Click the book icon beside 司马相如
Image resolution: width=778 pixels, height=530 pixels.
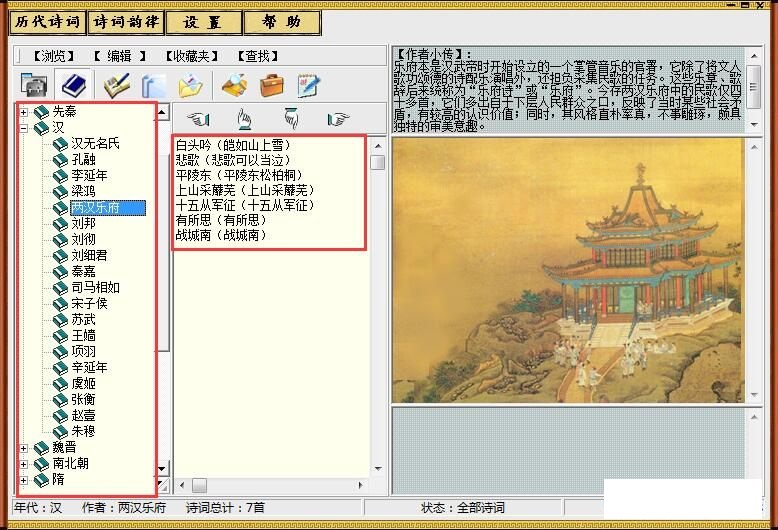point(61,288)
